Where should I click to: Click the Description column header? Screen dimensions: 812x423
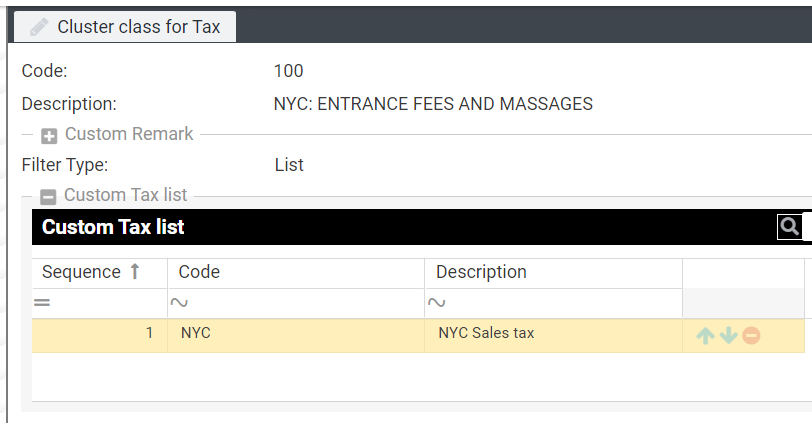(x=481, y=272)
